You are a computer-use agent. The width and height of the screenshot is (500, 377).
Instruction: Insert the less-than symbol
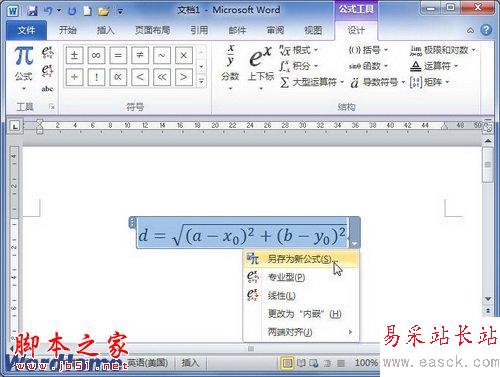(x=140, y=77)
